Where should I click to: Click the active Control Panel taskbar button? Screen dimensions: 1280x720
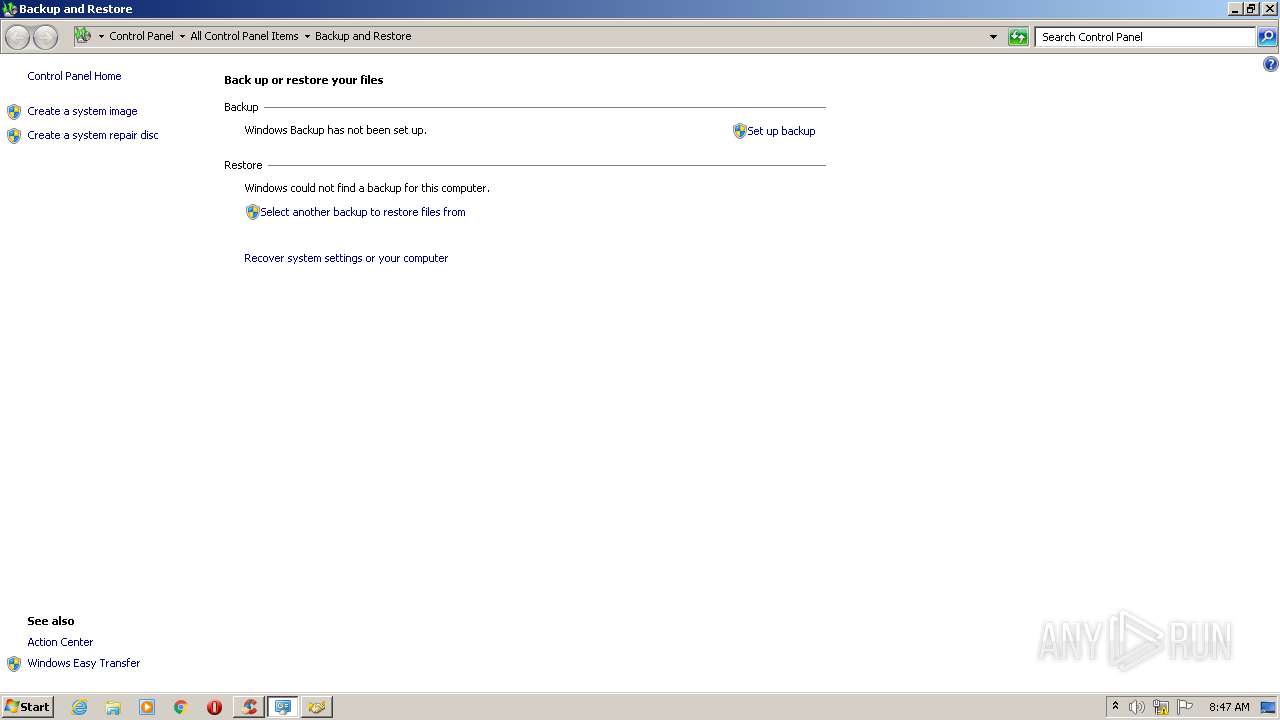[283, 707]
